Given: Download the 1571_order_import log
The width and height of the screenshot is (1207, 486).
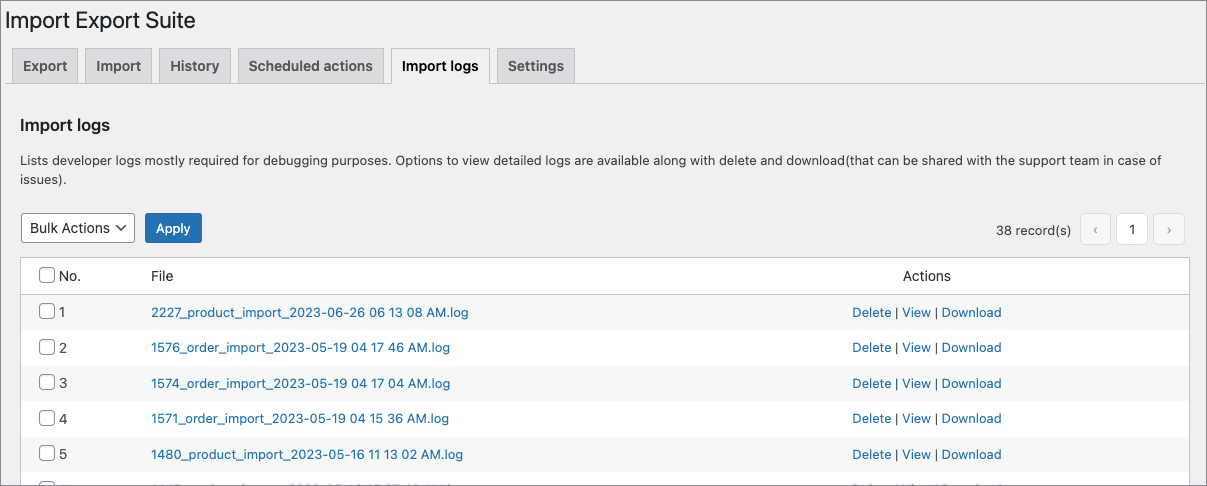Looking at the screenshot, I should 971,418.
